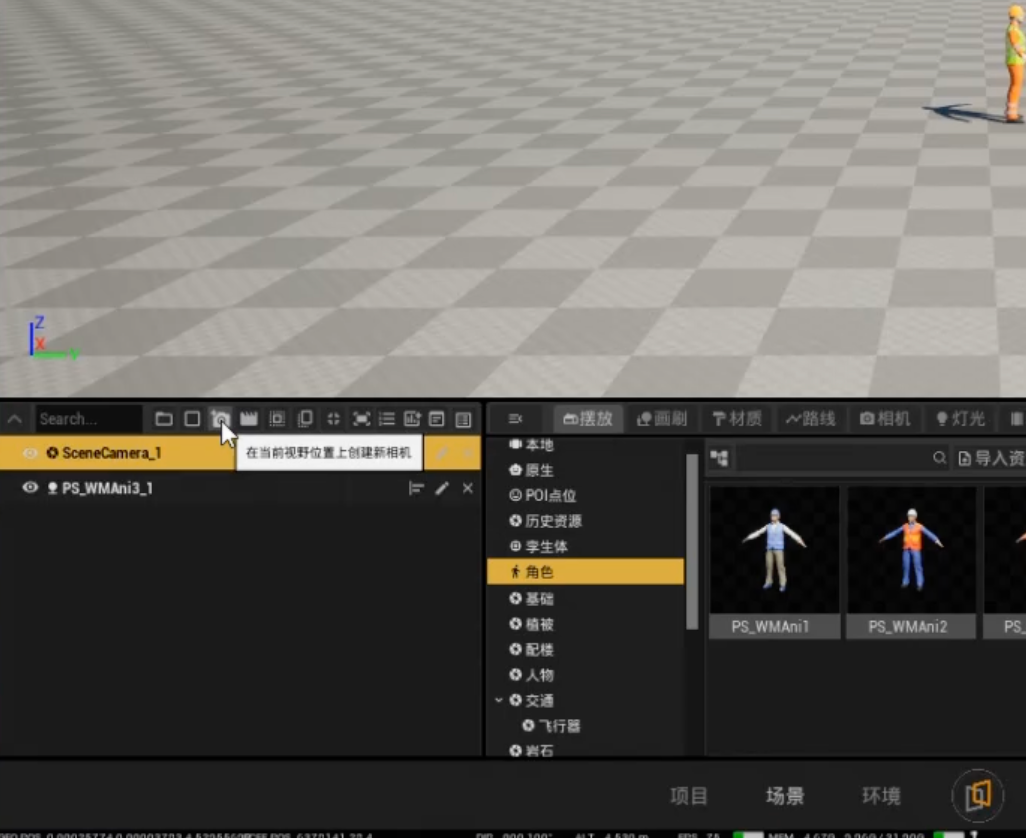Screen dimensions: 1026x838
Task: Hide the PS_WMAni3_1 object with eye icon
Action: pyautogui.click(x=30, y=487)
